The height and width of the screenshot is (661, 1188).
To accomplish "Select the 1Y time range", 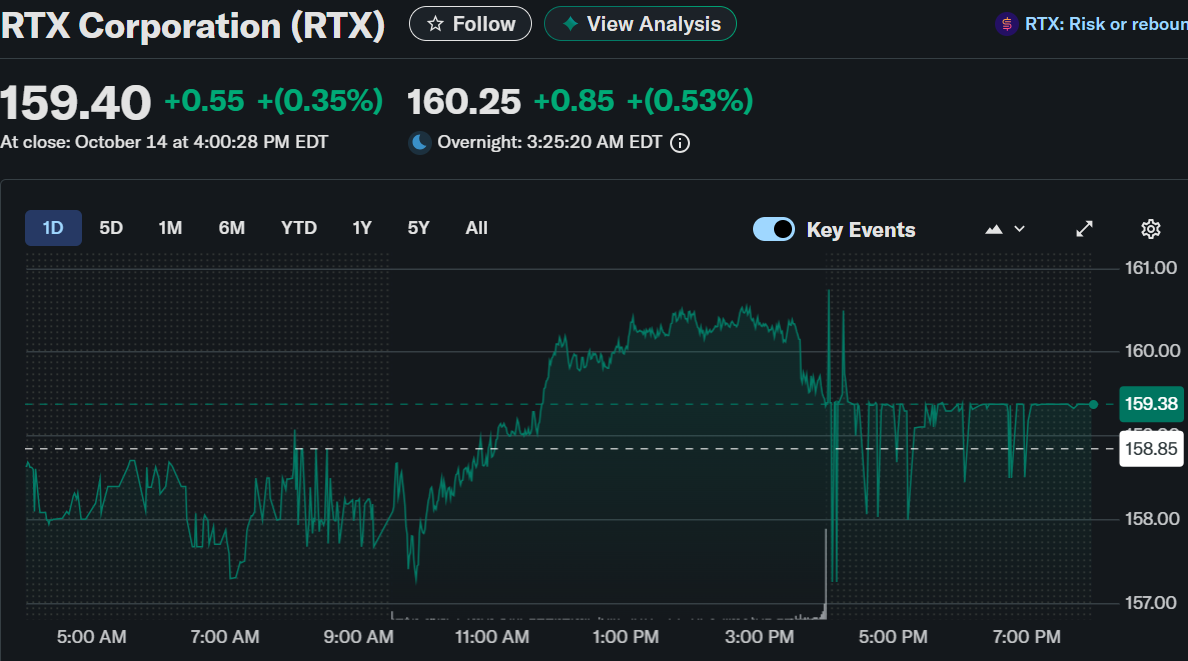I will pyautogui.click(x=362, y=228).
